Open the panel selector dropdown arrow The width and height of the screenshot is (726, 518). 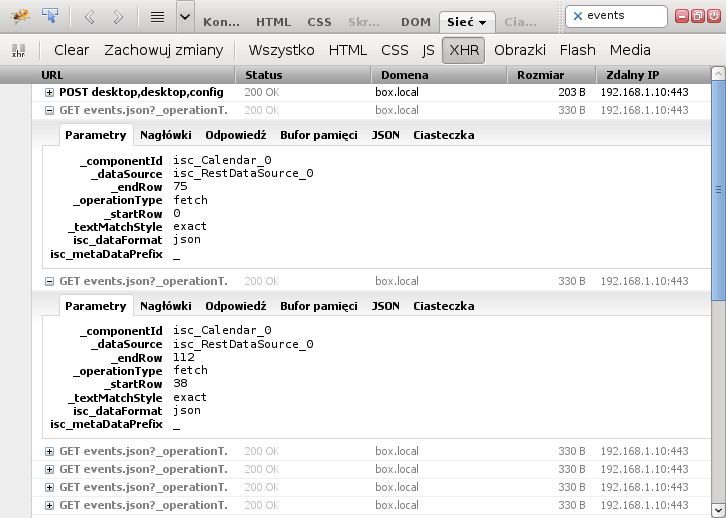(x=185, y=17)
